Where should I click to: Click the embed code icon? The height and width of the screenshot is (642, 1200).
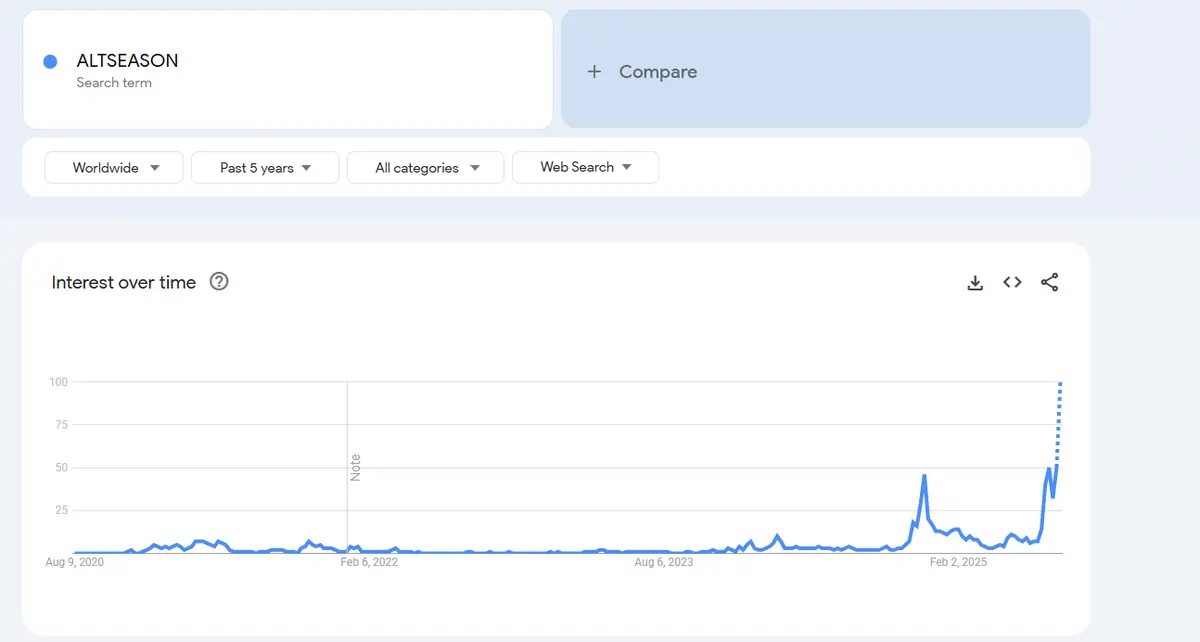[1012, 283]
